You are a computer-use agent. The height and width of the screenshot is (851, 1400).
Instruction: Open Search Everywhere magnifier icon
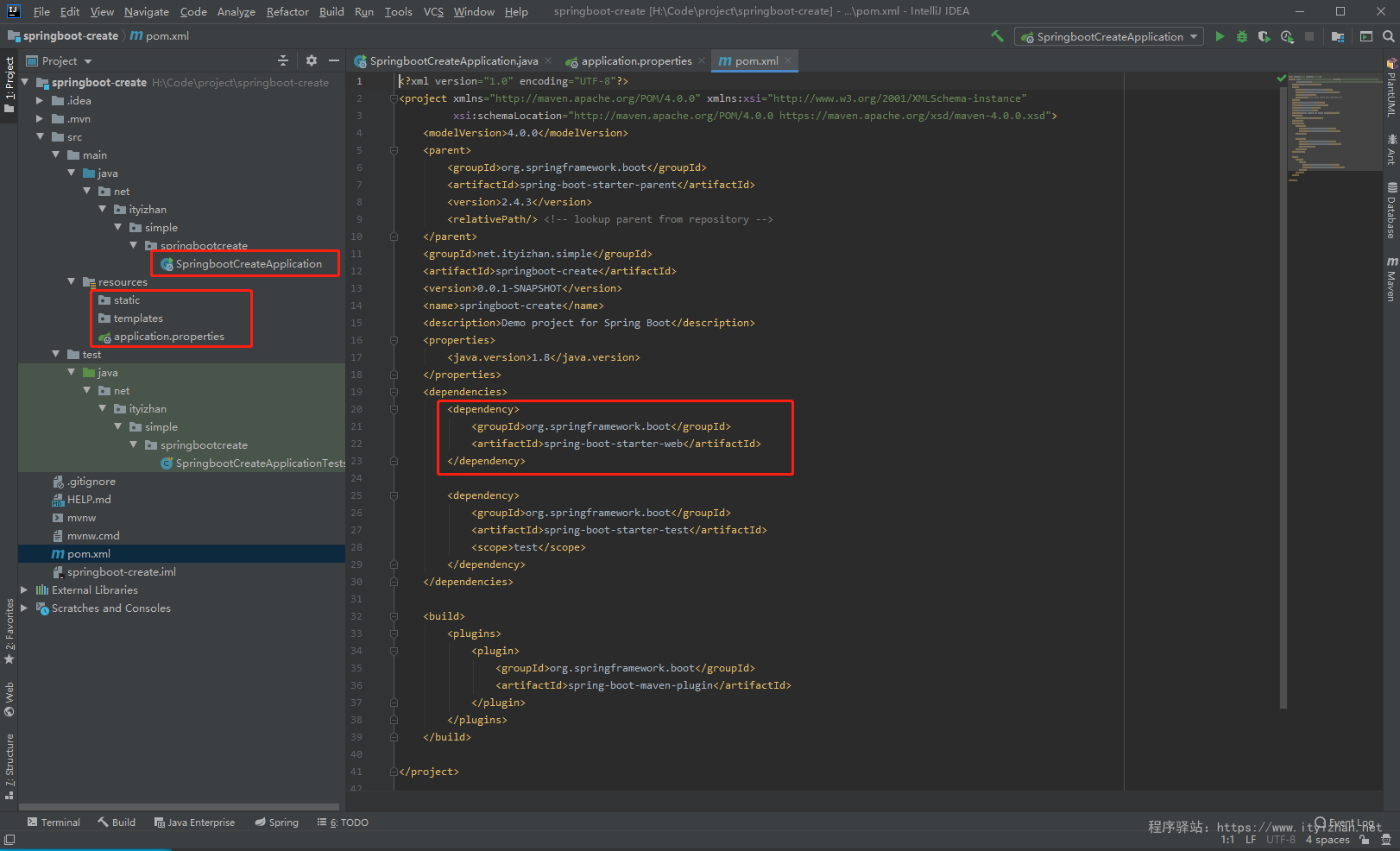1388,36
